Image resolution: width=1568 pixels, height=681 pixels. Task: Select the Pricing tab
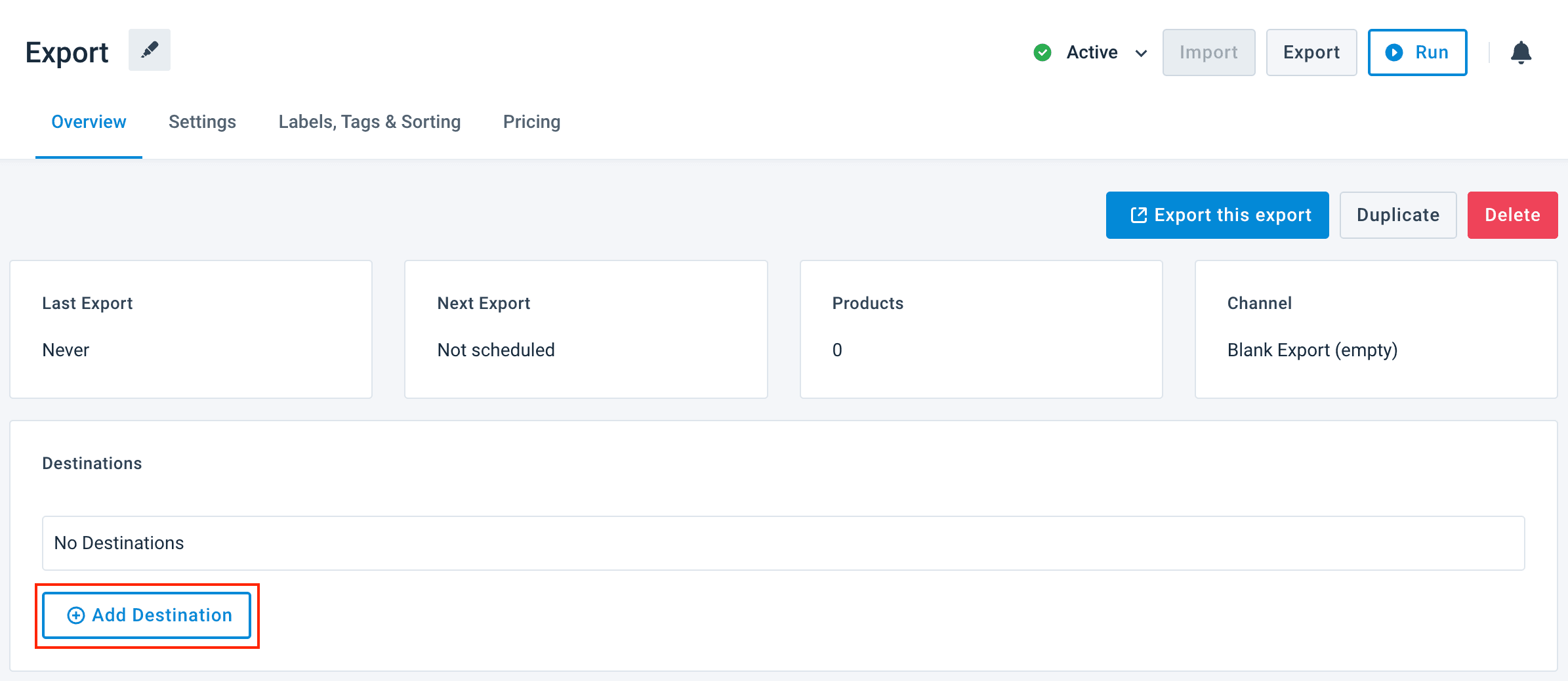[531, 122]
